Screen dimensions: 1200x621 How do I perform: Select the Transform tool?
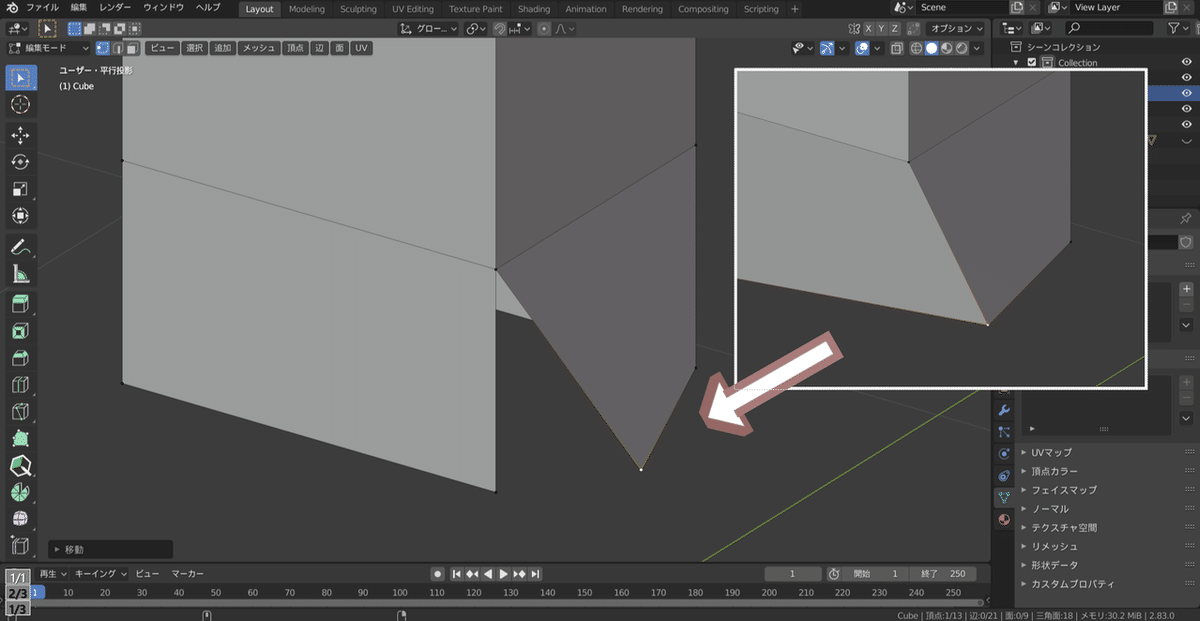click(21, 216)
